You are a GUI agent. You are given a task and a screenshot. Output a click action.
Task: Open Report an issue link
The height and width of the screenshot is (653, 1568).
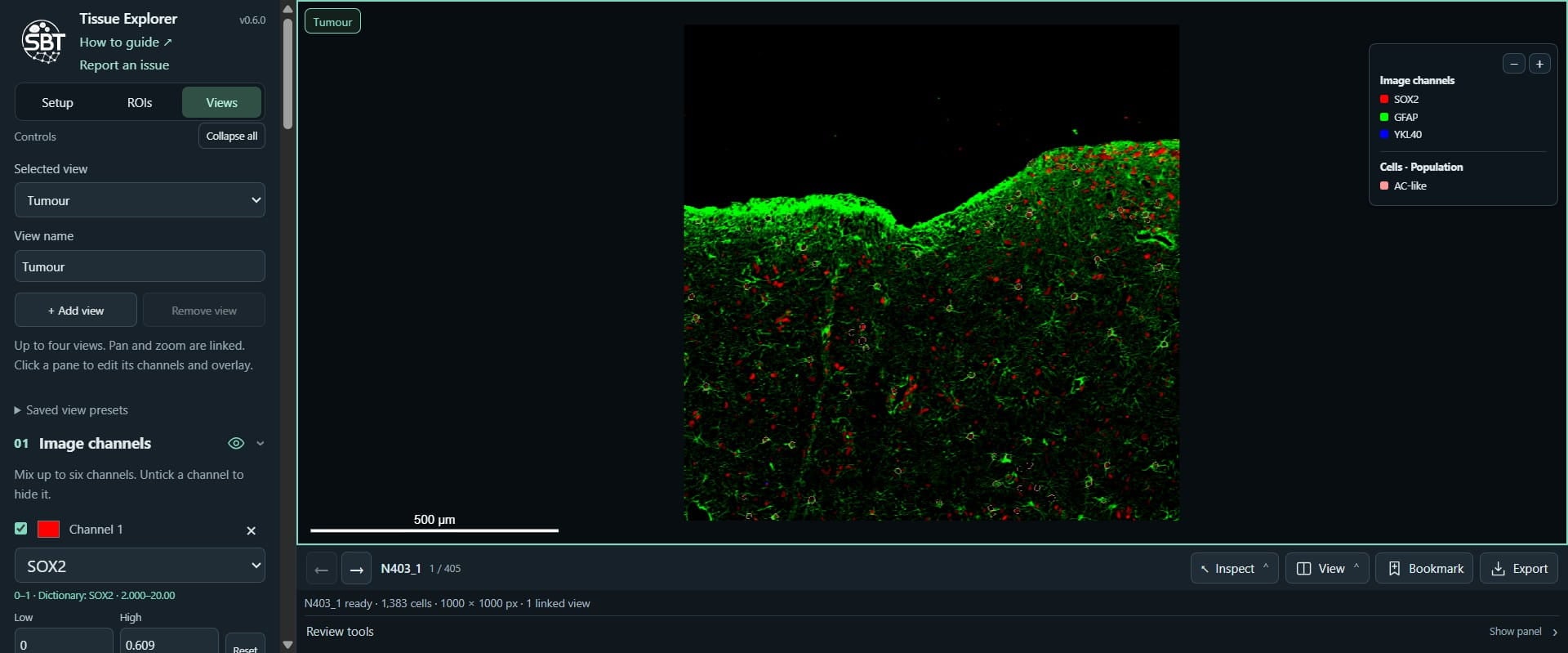point(124,65)
